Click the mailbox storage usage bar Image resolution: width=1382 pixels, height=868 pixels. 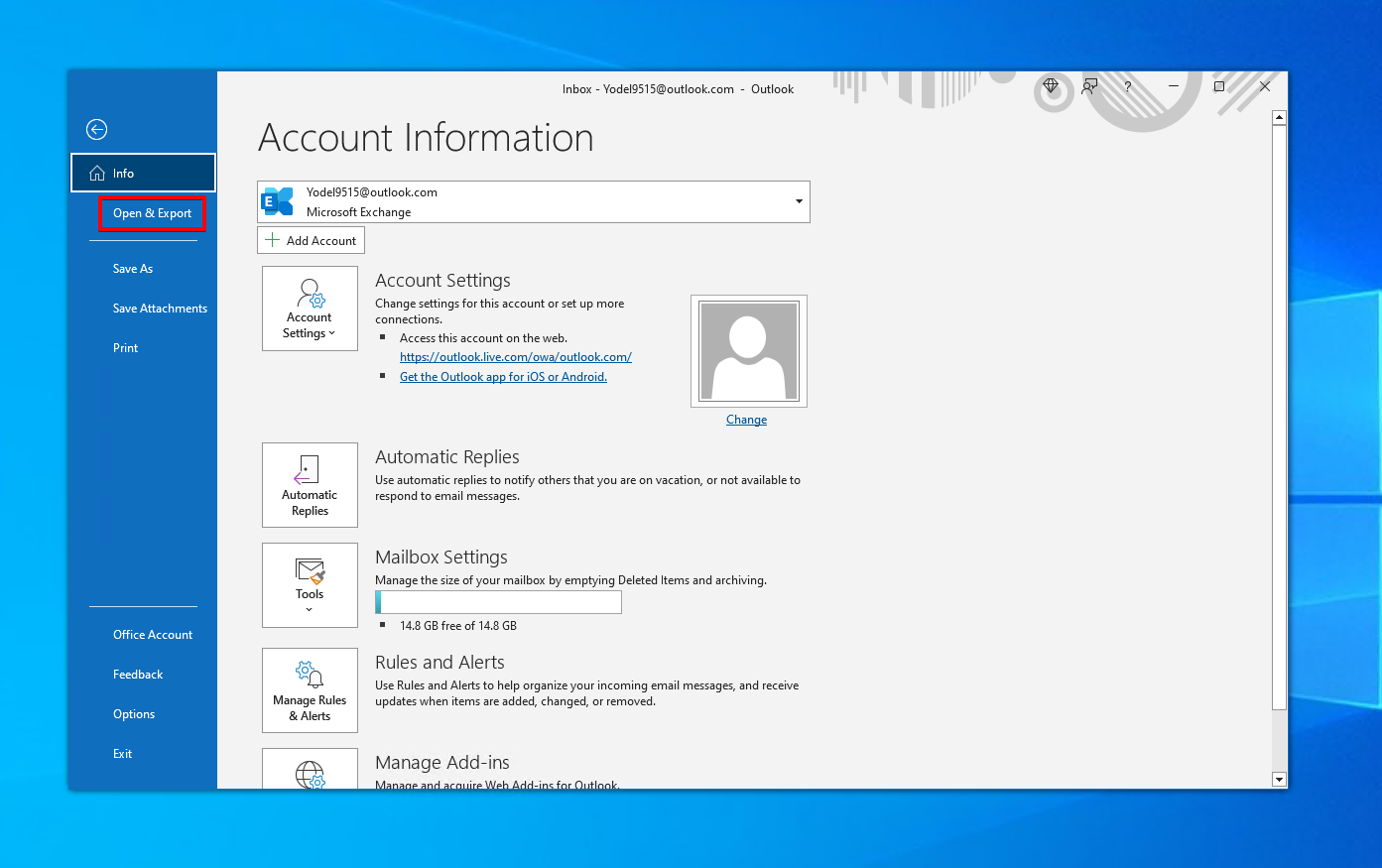(498, 602)
